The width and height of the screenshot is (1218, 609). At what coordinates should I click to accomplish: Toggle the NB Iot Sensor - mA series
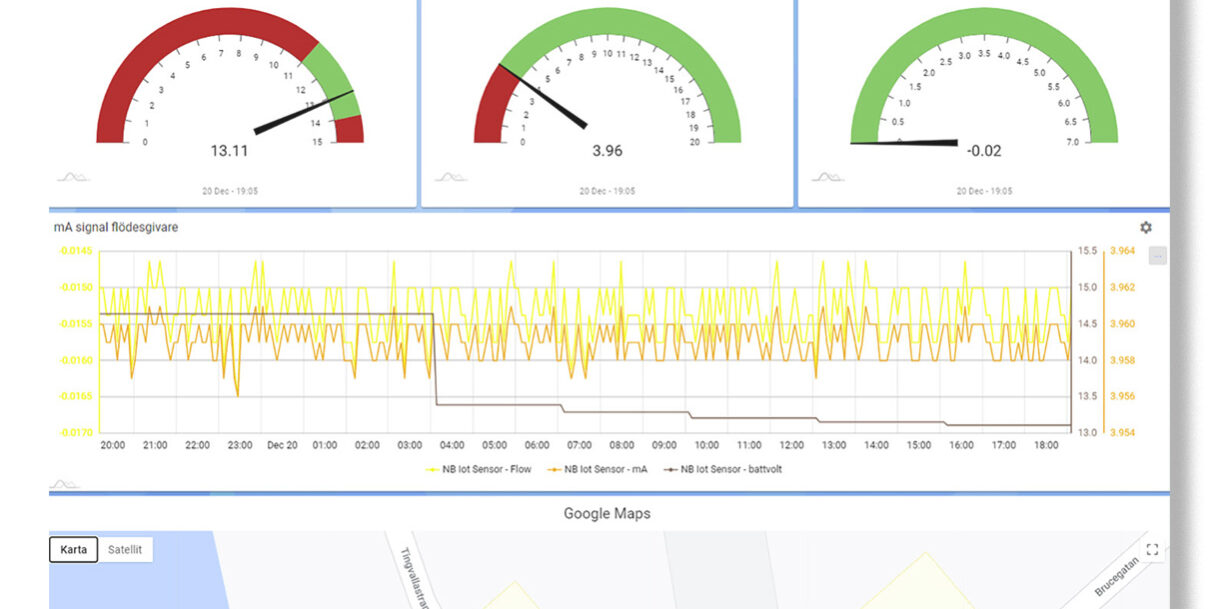click(600, 468)
